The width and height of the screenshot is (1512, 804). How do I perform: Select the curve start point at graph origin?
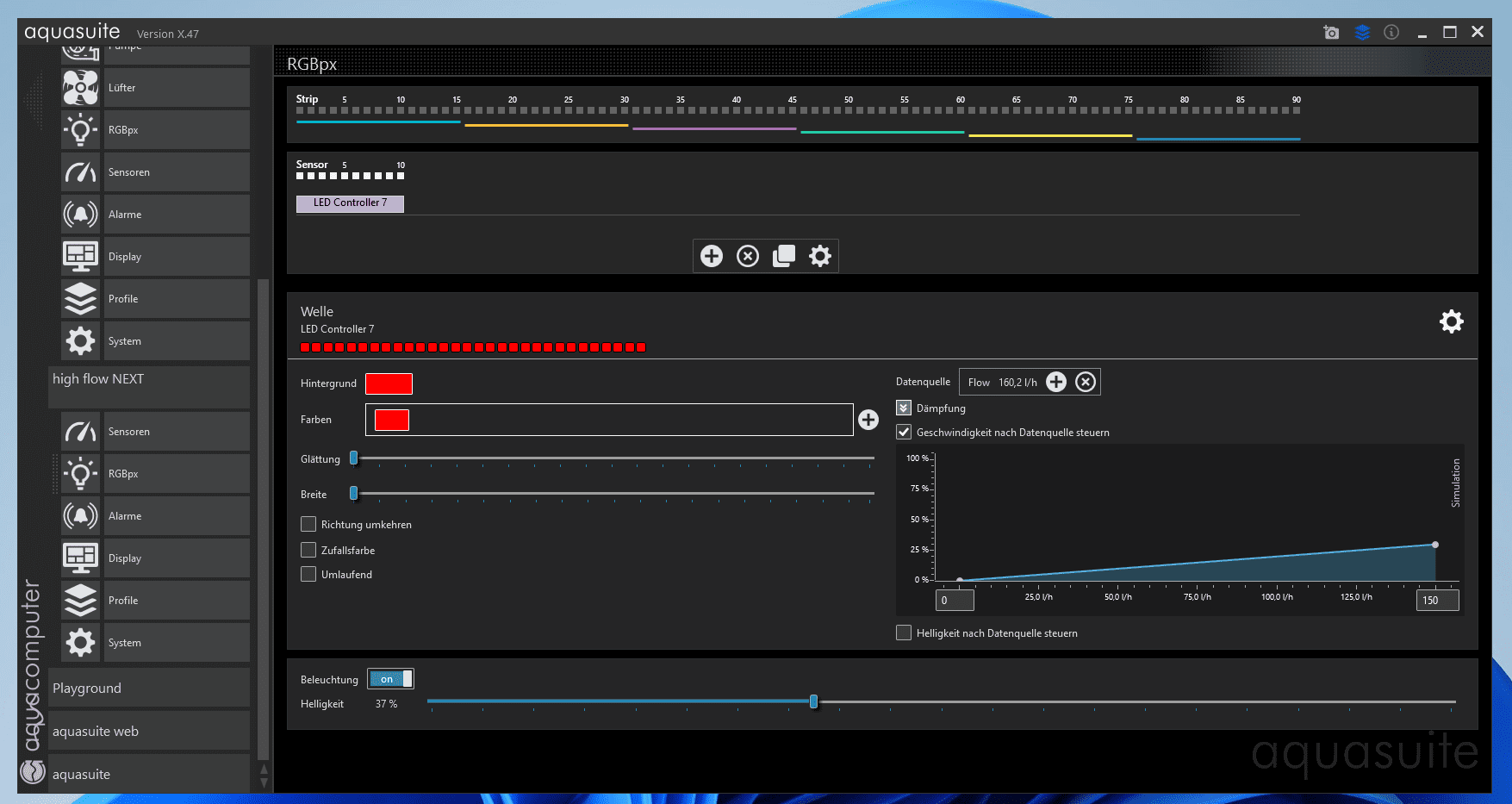(960, 580)
